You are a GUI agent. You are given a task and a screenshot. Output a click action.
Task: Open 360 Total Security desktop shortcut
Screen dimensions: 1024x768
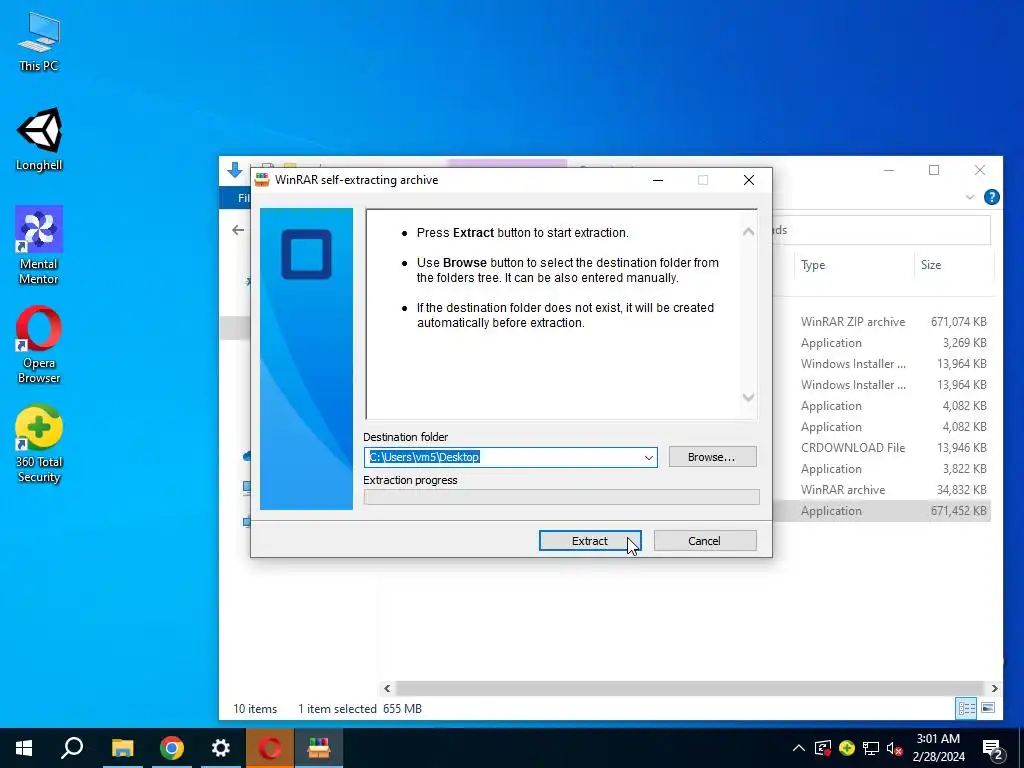coord(39,444)
